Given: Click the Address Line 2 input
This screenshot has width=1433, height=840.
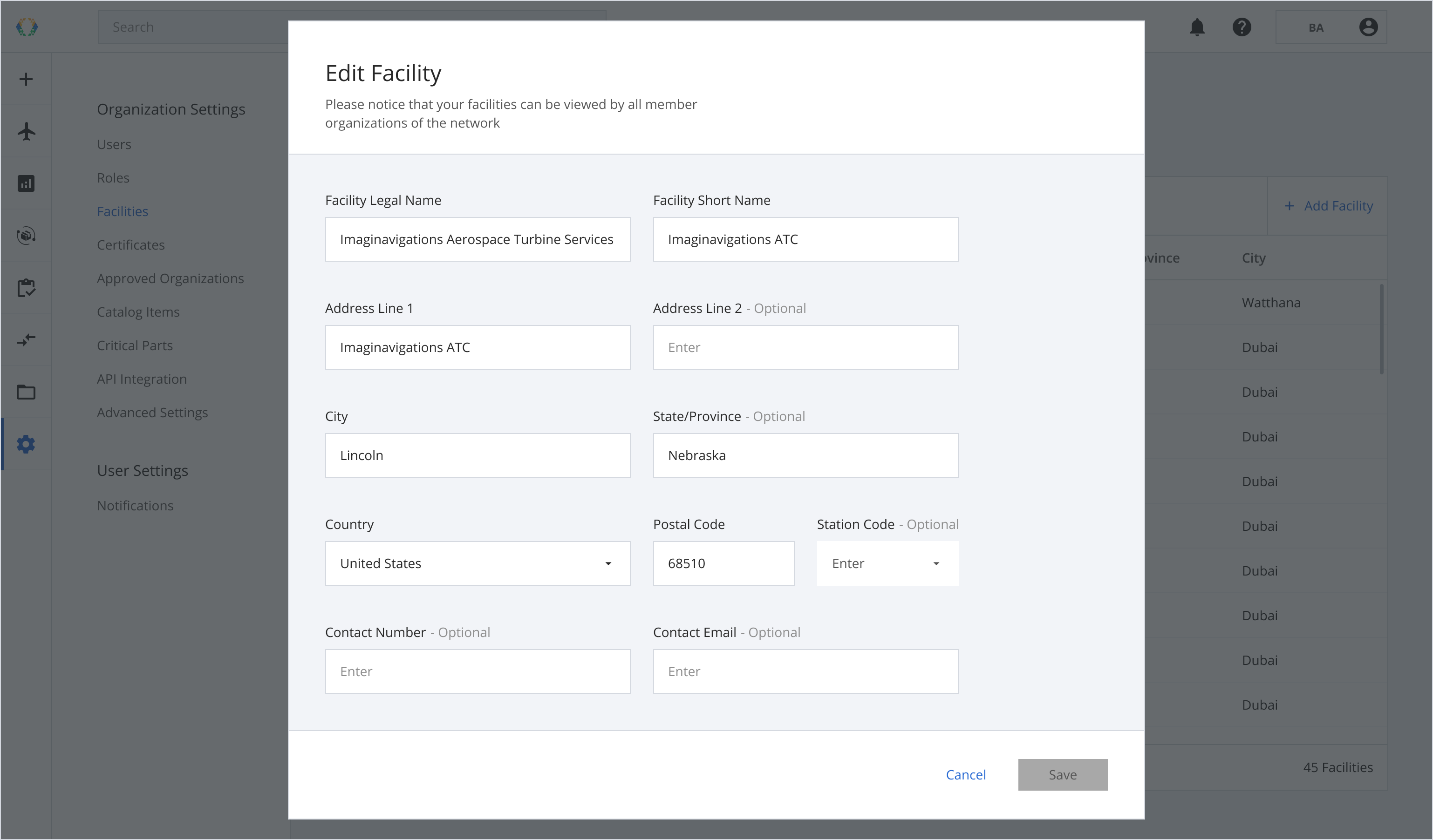Looking at the screenshot, I should [805, 347].
